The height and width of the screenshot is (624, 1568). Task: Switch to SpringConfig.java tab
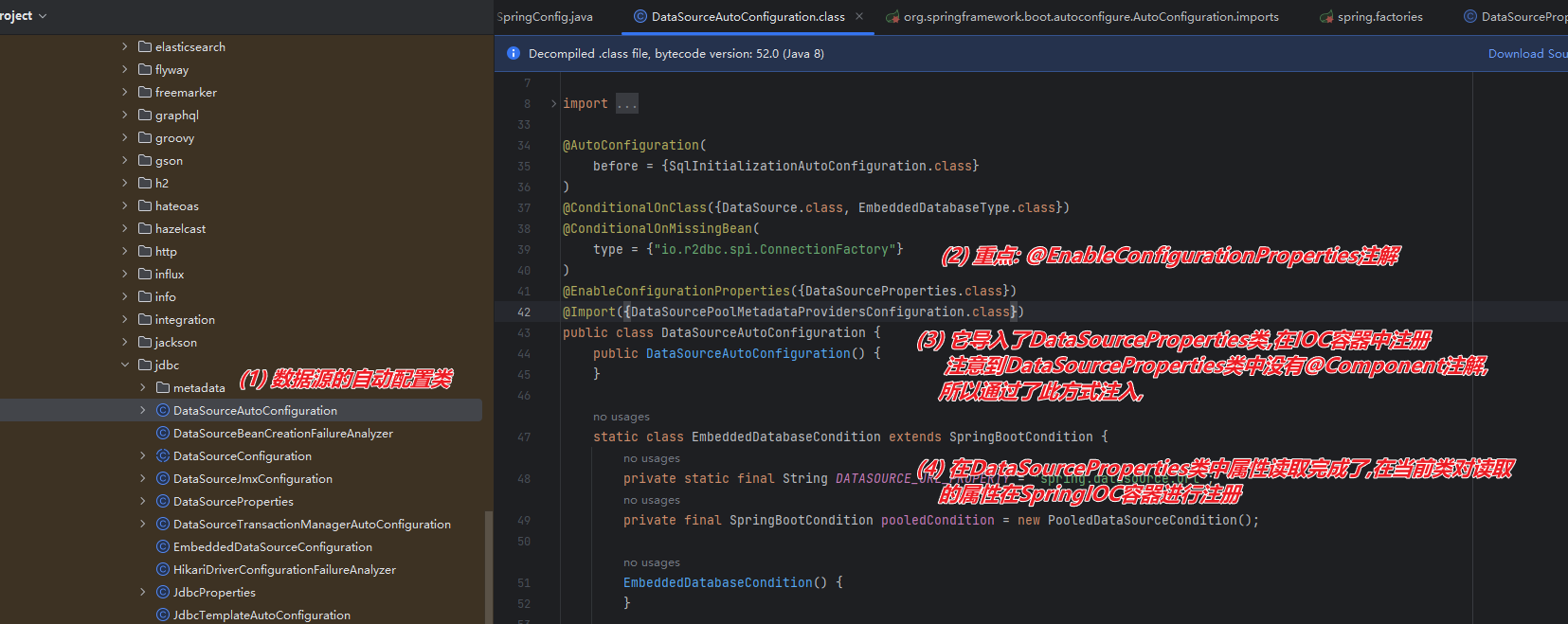545,16
